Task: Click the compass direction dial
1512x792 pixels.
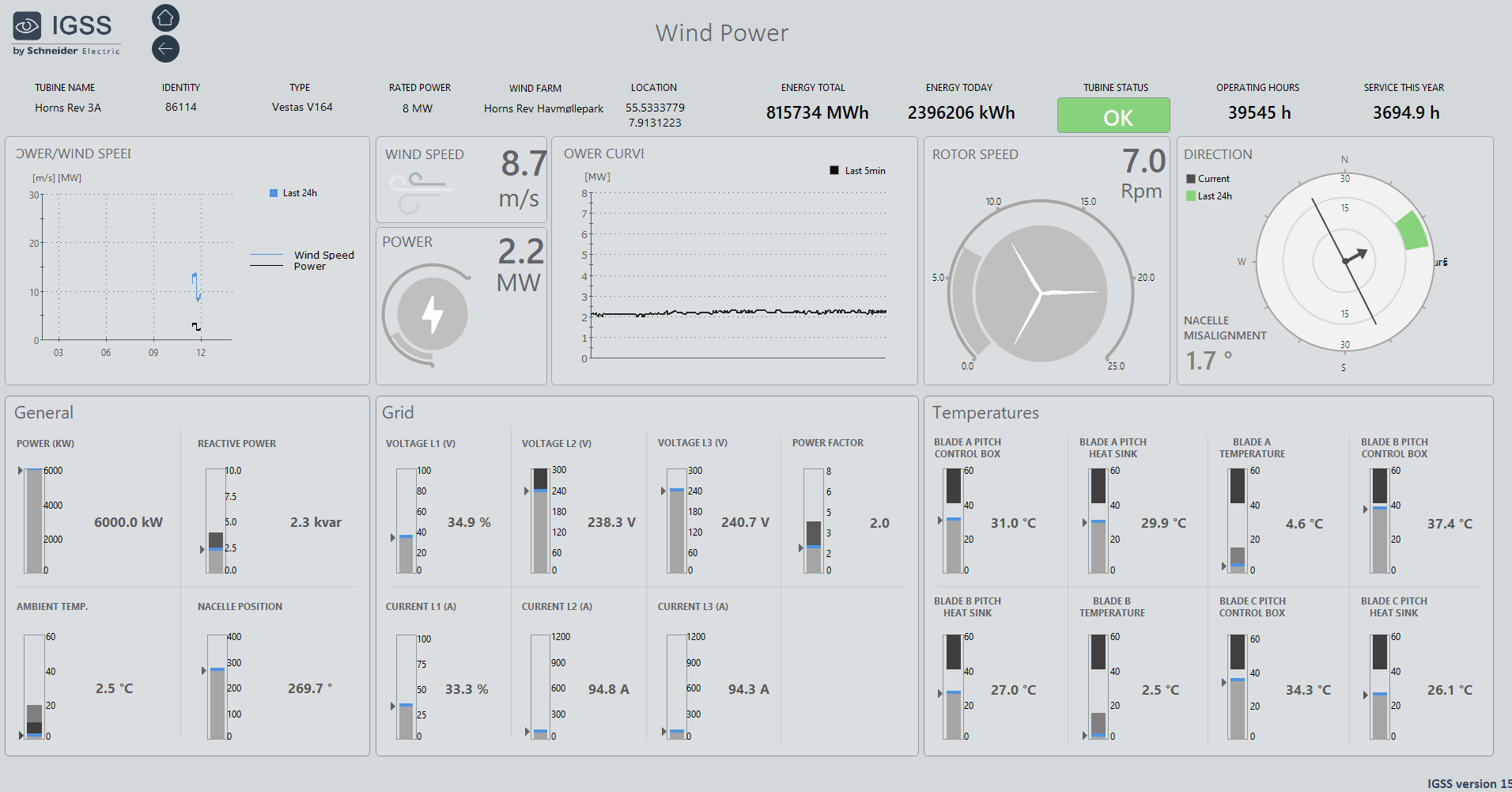Action: pyautogui.click(x=1344, y=262)
